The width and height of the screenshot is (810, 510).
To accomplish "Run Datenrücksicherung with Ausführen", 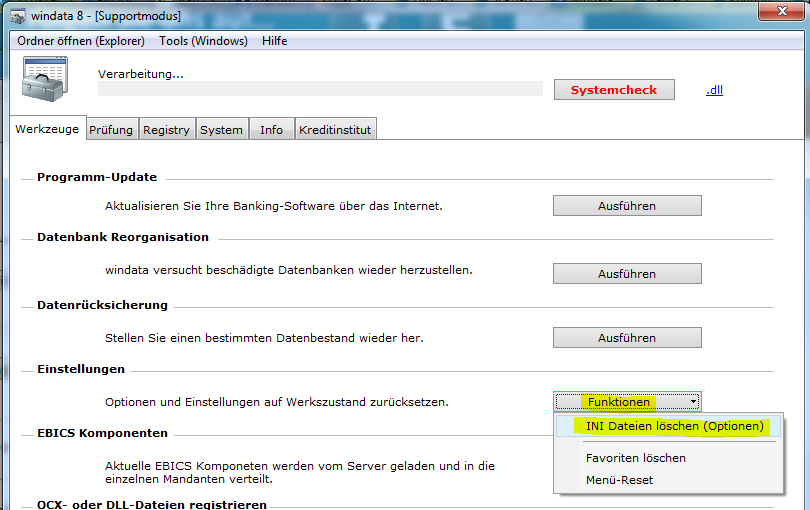I will [627, 338].
